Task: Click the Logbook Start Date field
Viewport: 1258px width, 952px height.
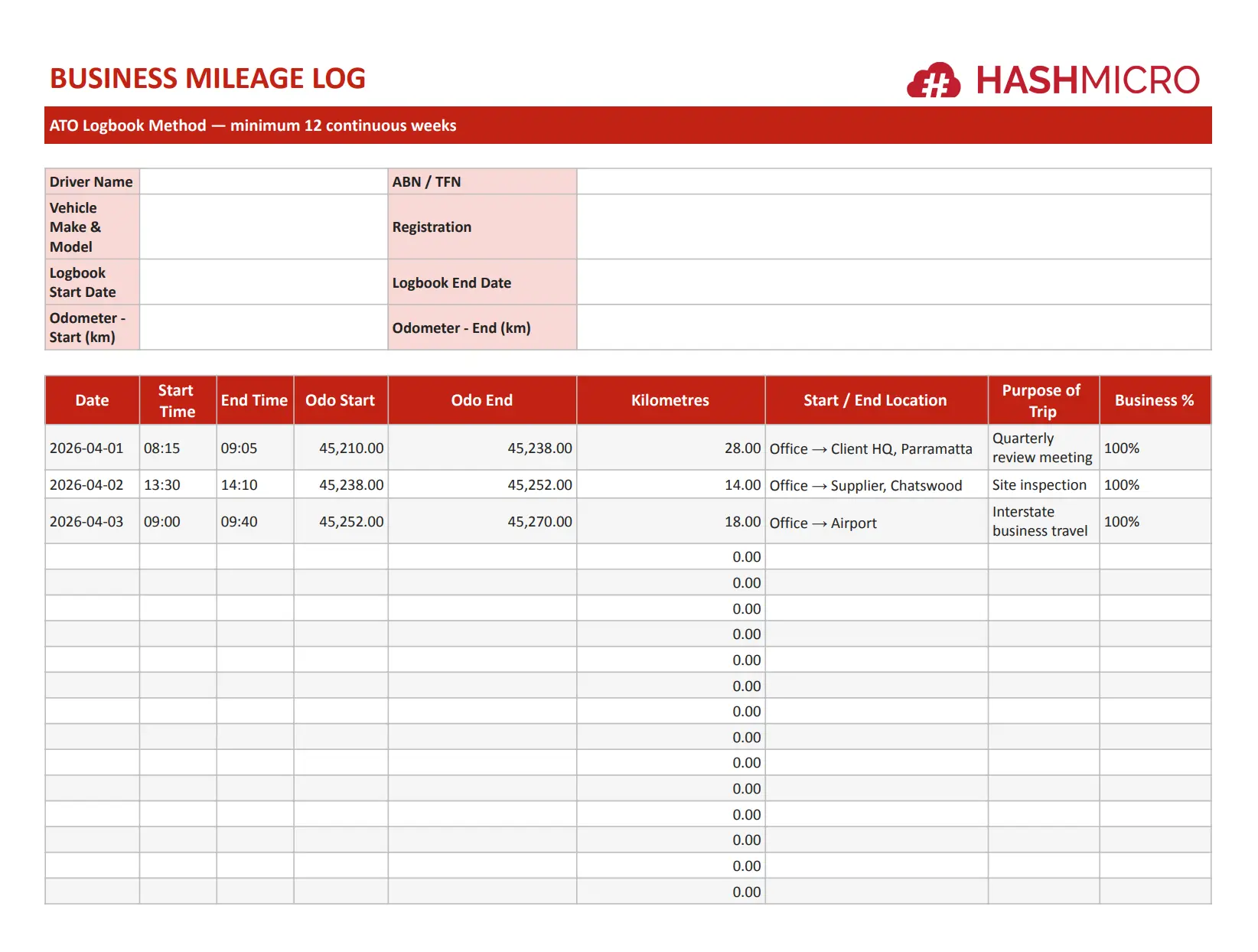Action: pyautogui.click(x=263, y=282)
